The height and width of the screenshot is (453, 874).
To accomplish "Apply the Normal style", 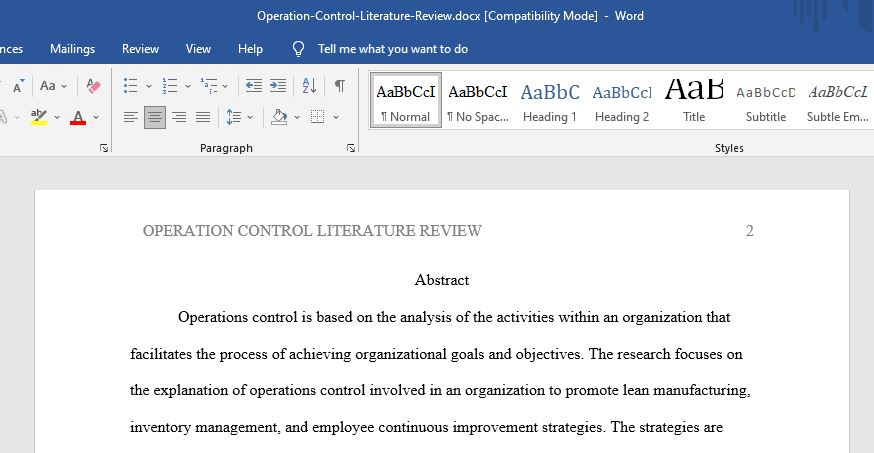I will [x=406, y=100].
